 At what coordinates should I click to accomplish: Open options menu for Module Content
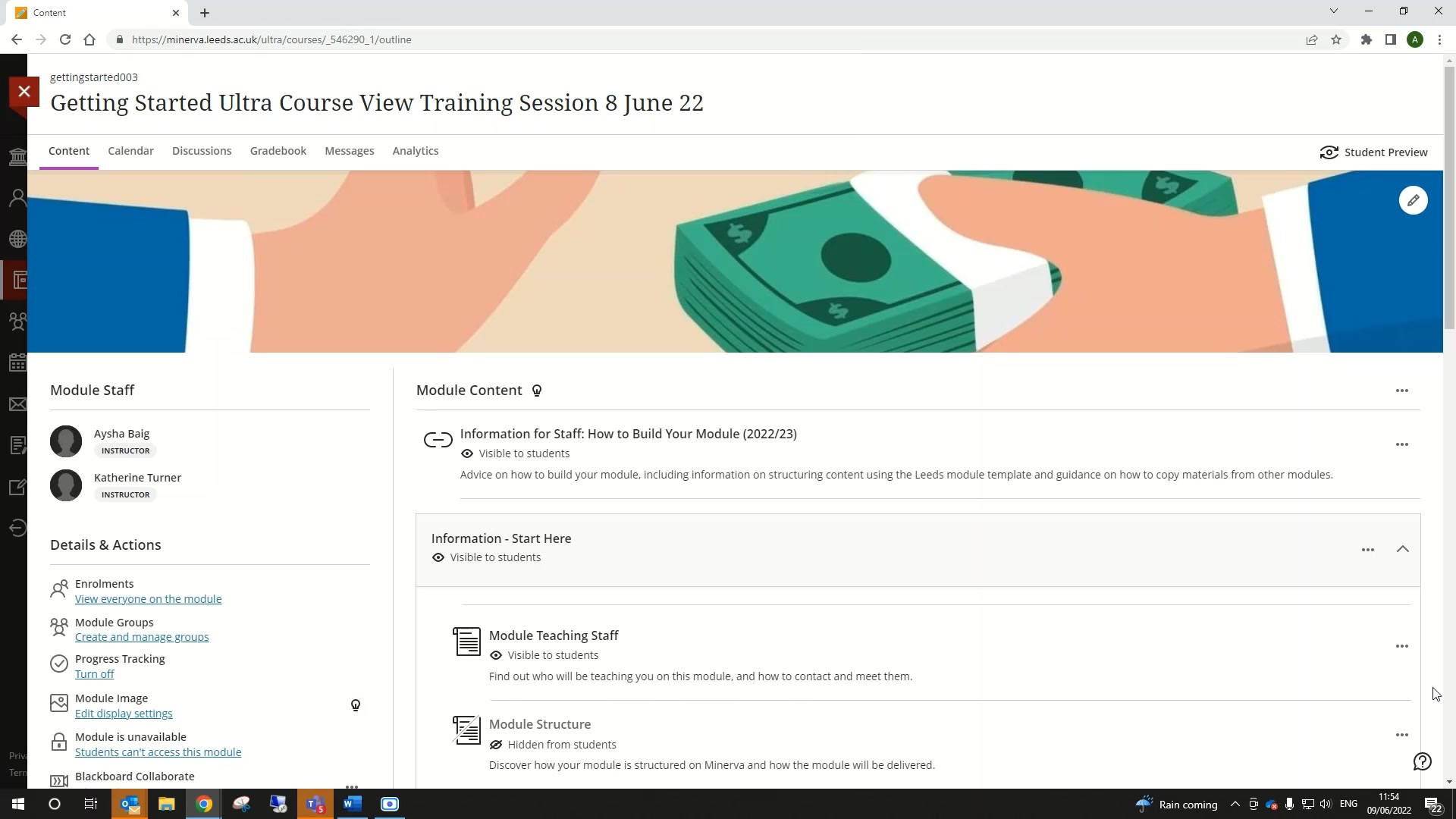pos(1402,390)
